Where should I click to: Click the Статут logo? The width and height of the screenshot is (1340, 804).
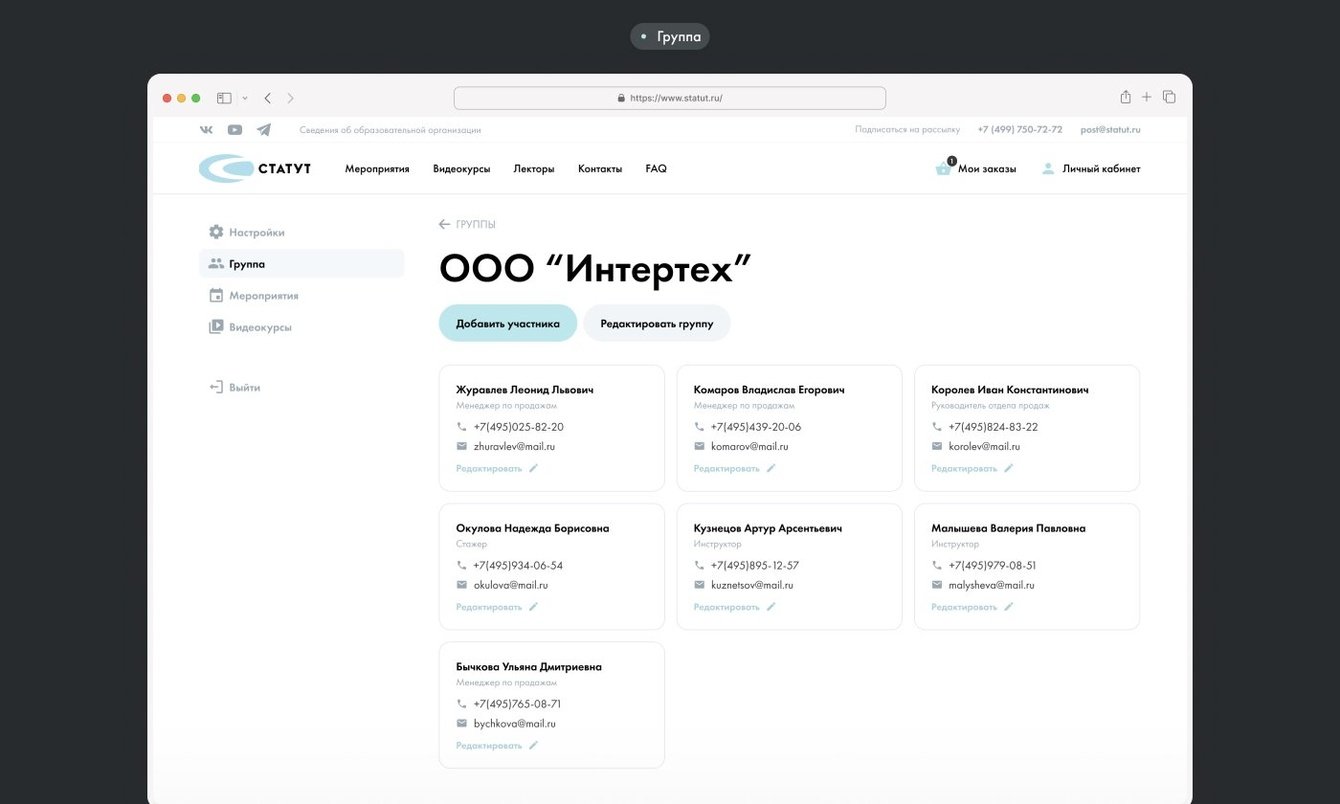tap(255, 169)
